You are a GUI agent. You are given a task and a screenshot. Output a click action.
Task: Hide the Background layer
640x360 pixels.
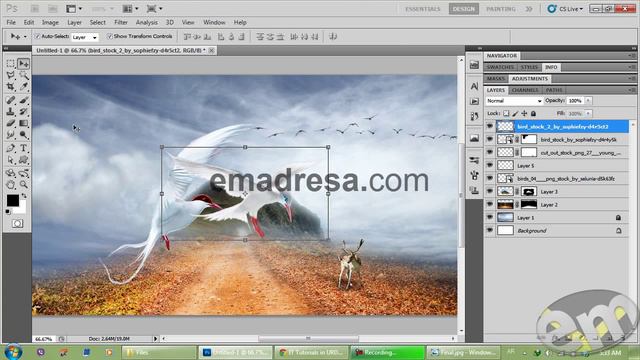point(490,231)
